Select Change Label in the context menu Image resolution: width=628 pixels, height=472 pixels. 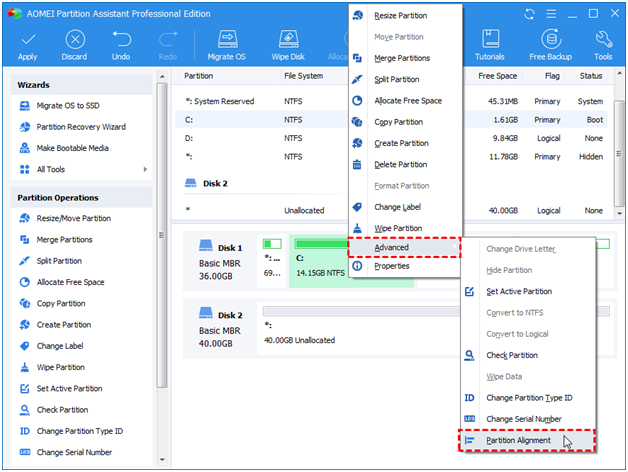(x=405, y=207)
